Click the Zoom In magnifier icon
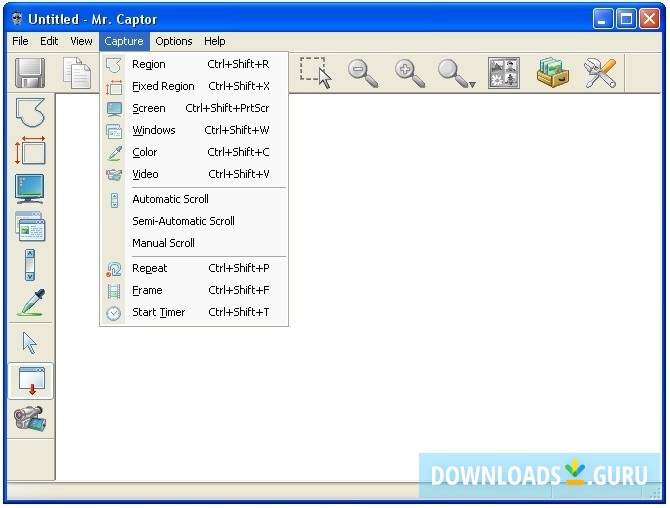Screen dimensions: 670x508 coord(410,73)
